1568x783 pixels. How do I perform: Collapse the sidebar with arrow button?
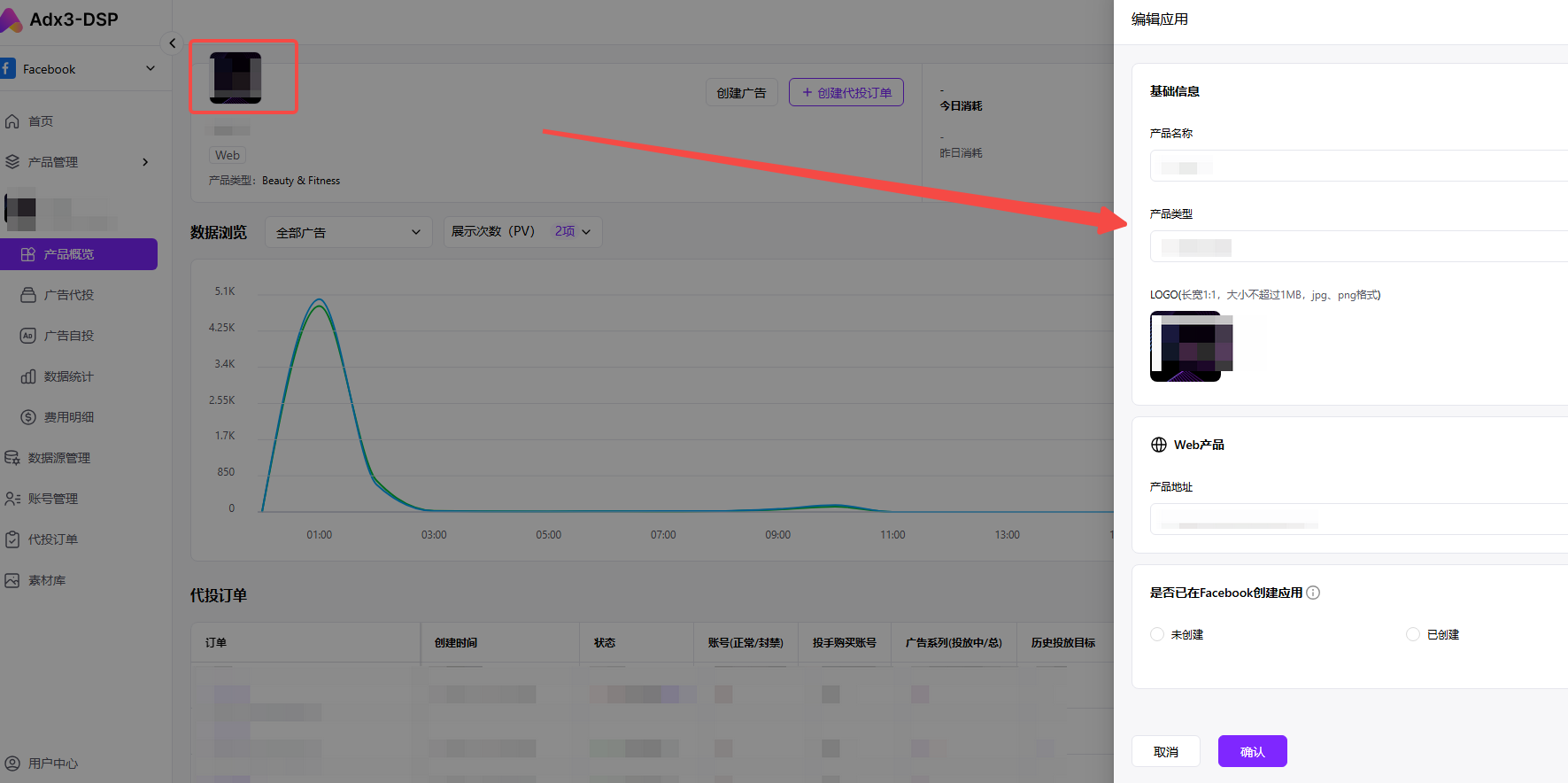pos(172,43)
